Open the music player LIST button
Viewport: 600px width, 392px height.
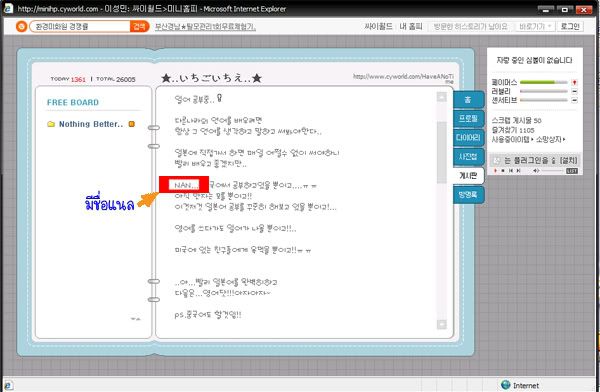pos(572,171)
